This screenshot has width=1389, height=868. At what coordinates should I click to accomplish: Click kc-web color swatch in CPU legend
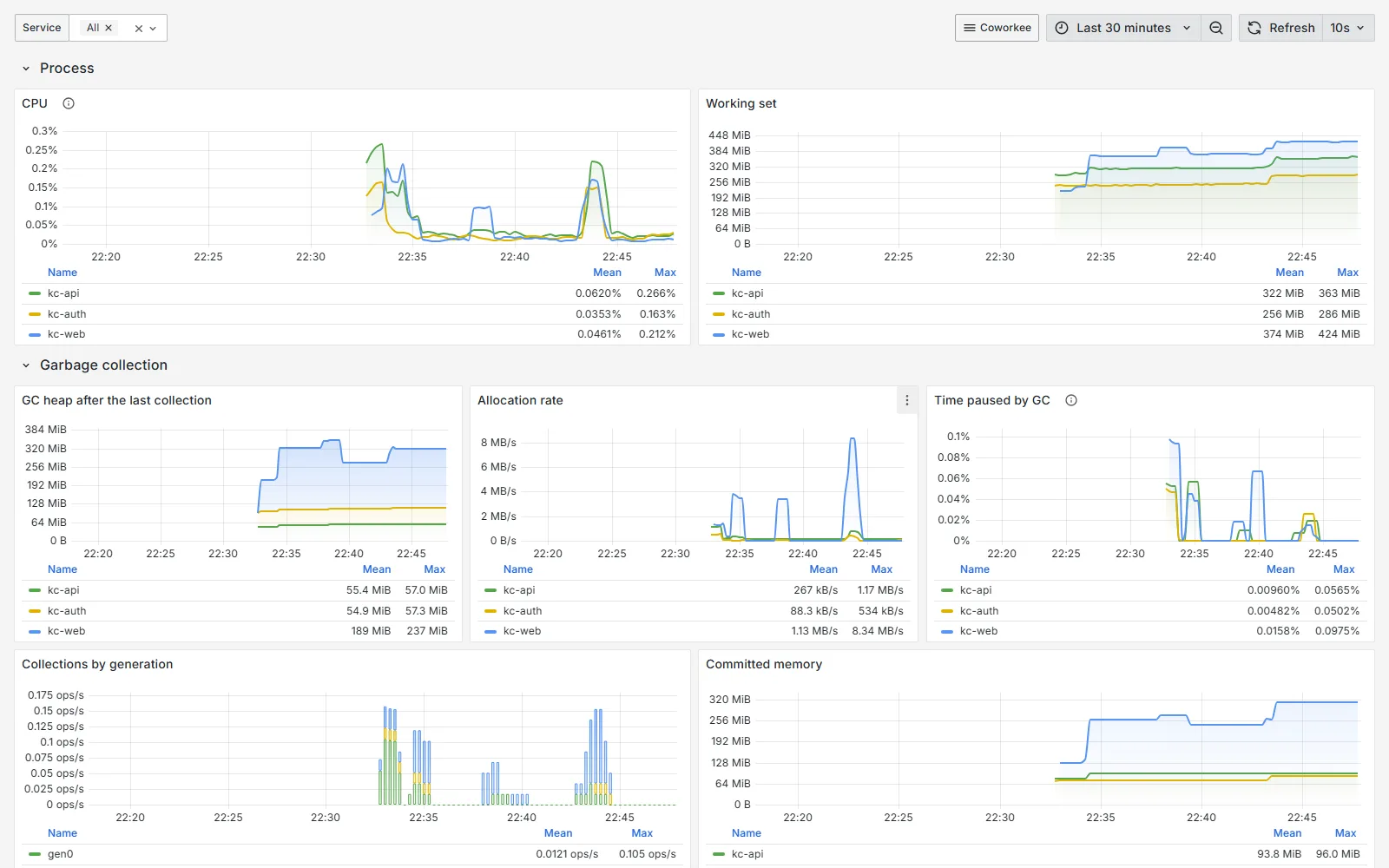(x=35, y=334)
